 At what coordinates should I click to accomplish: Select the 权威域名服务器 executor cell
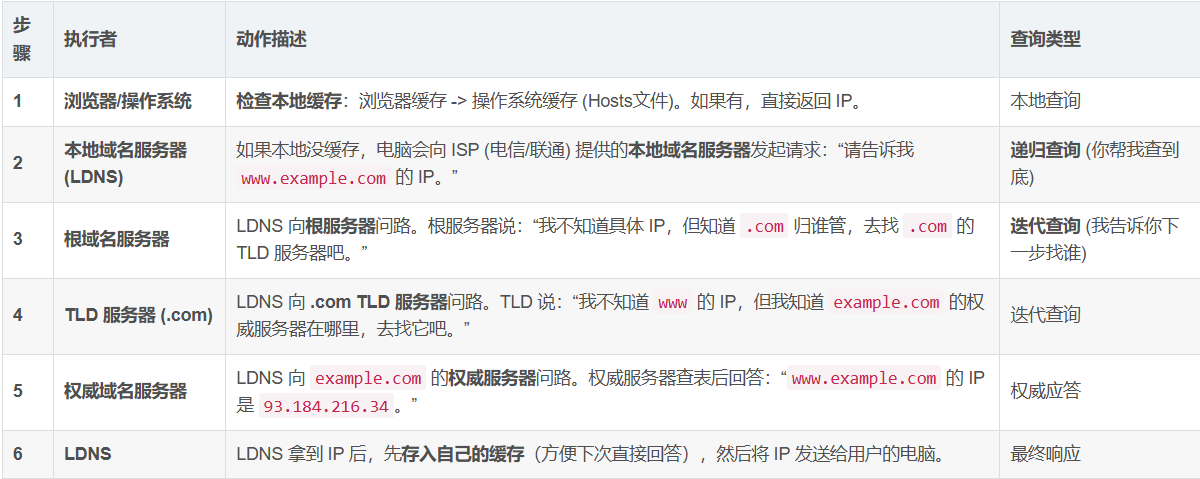click(125, 391)
